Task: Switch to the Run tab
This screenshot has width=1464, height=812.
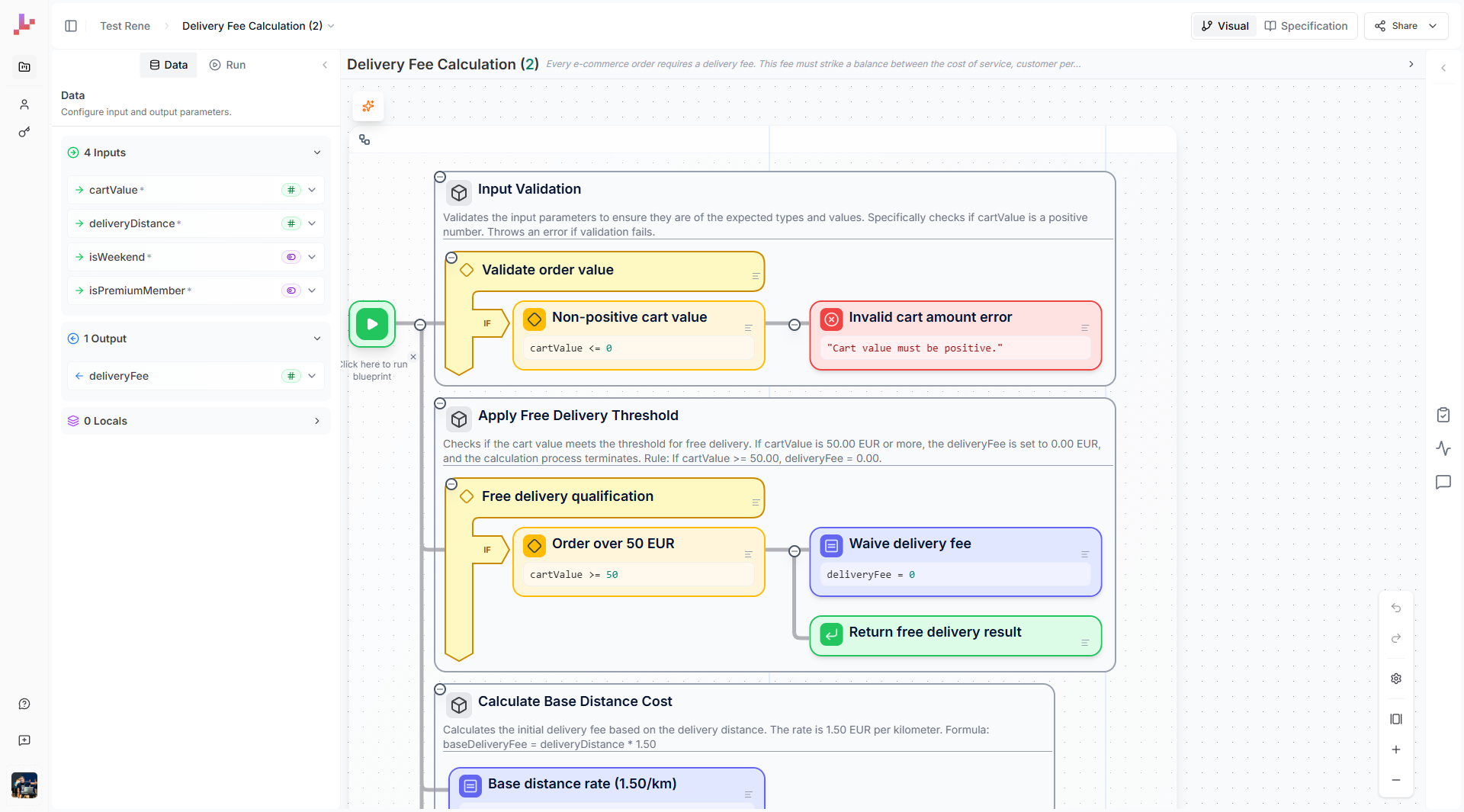Action: 227,65
